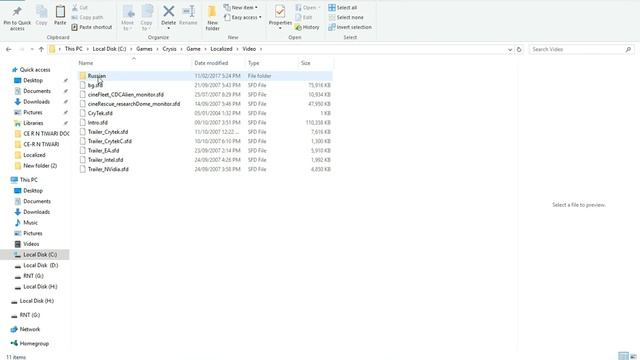Open the New item dropdown
Viewport: 640px width, 360px height.
[241, 8]
